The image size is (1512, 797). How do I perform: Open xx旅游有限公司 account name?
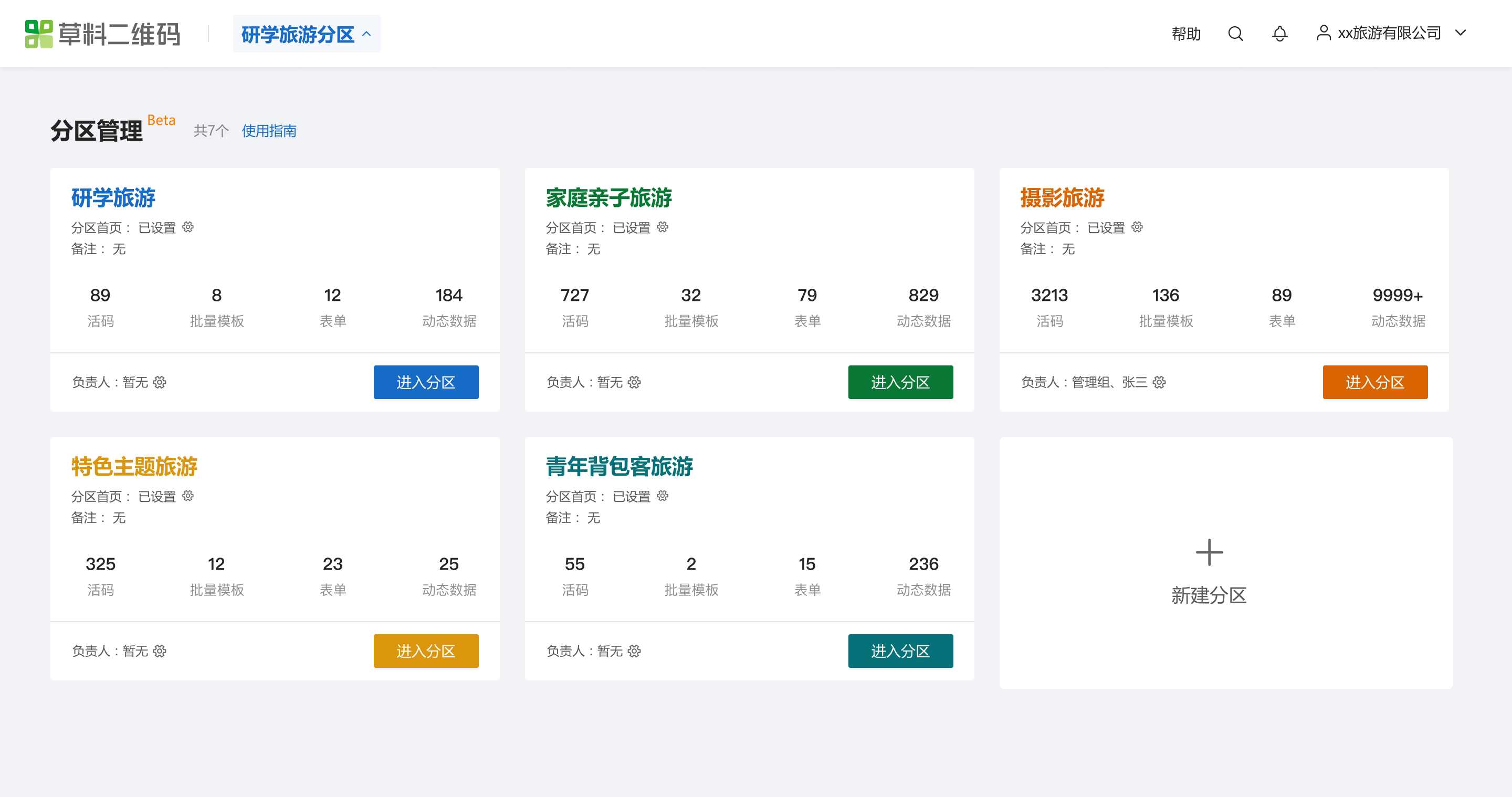point(1389,33)
